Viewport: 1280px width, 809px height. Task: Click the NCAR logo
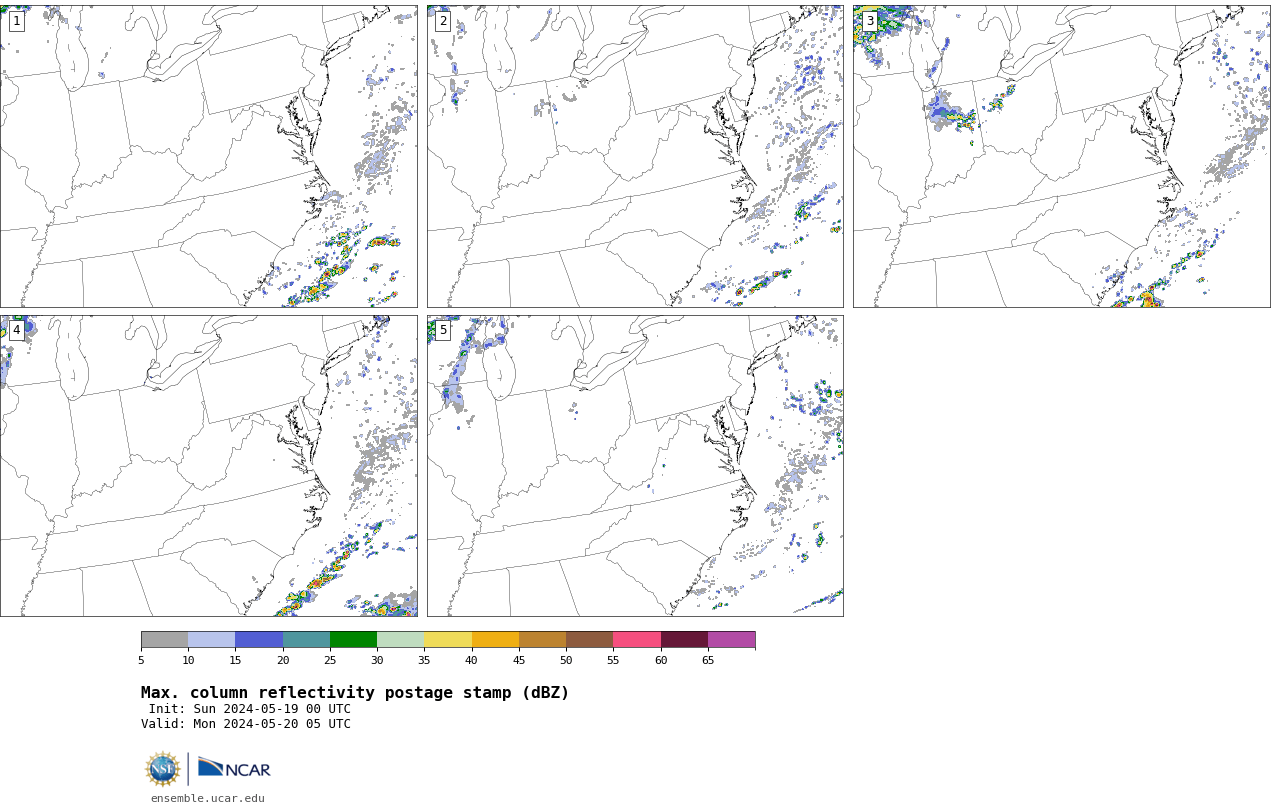(234, 768)
